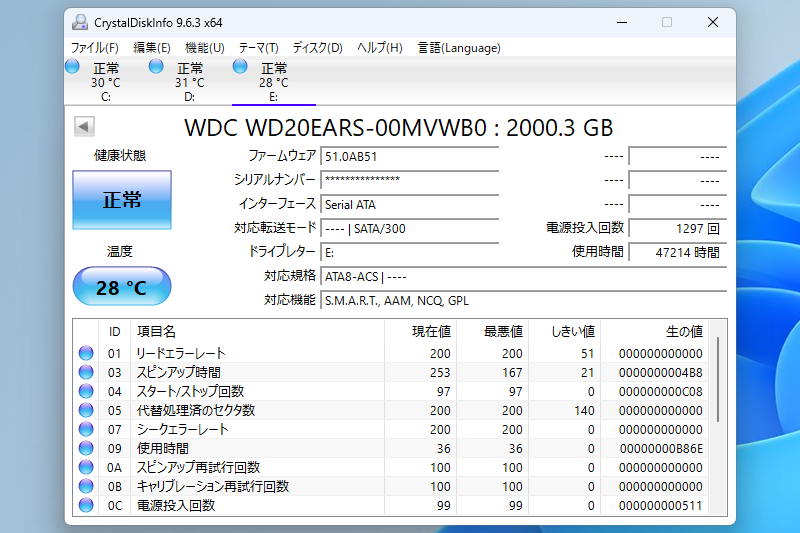Open the 言語(Language) menu
The width and height of the screenshot is (800, 533).
pyautogui.click(x=459, y=48)
